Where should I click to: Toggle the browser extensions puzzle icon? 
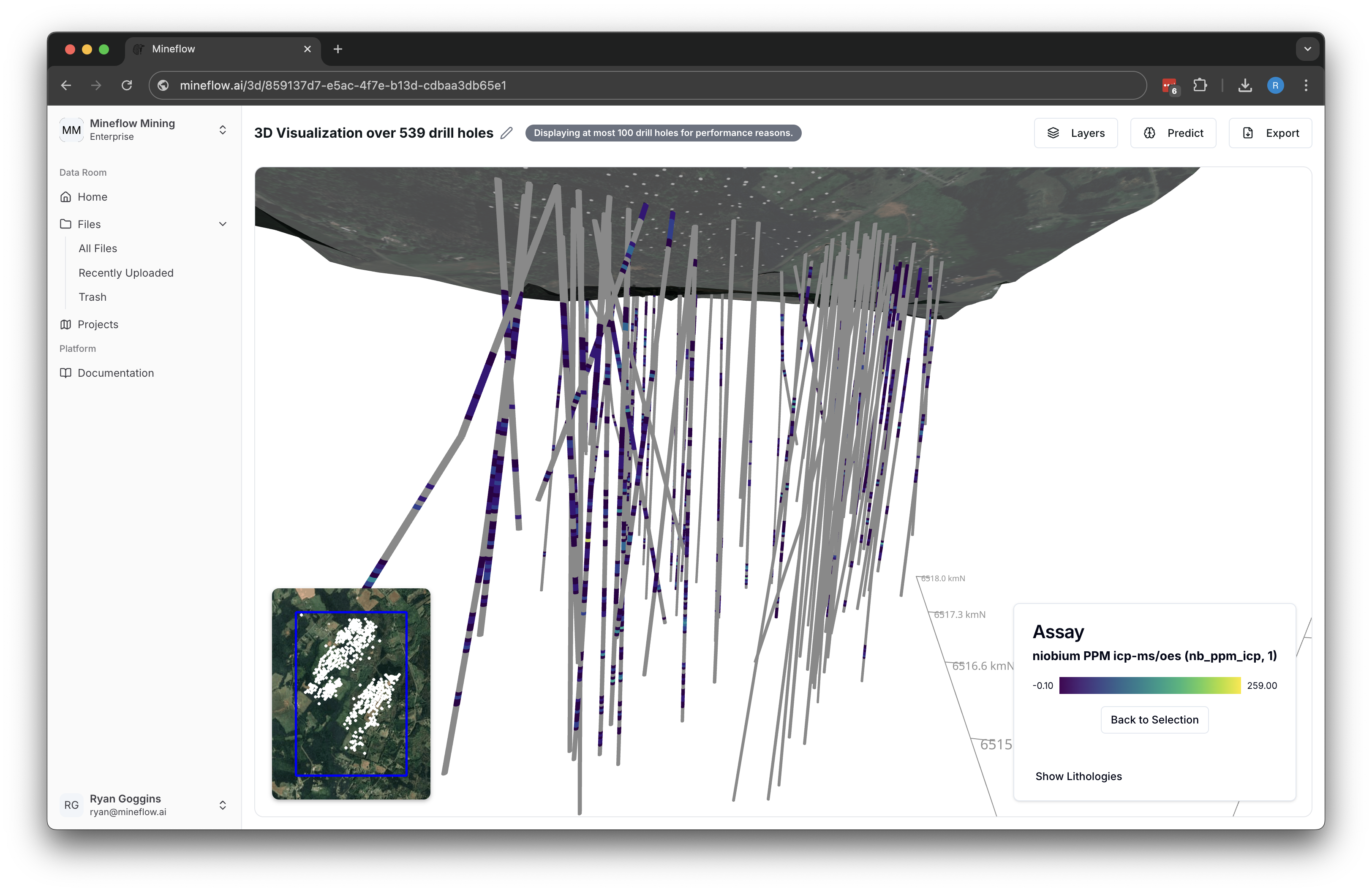tap(1200, 85)
